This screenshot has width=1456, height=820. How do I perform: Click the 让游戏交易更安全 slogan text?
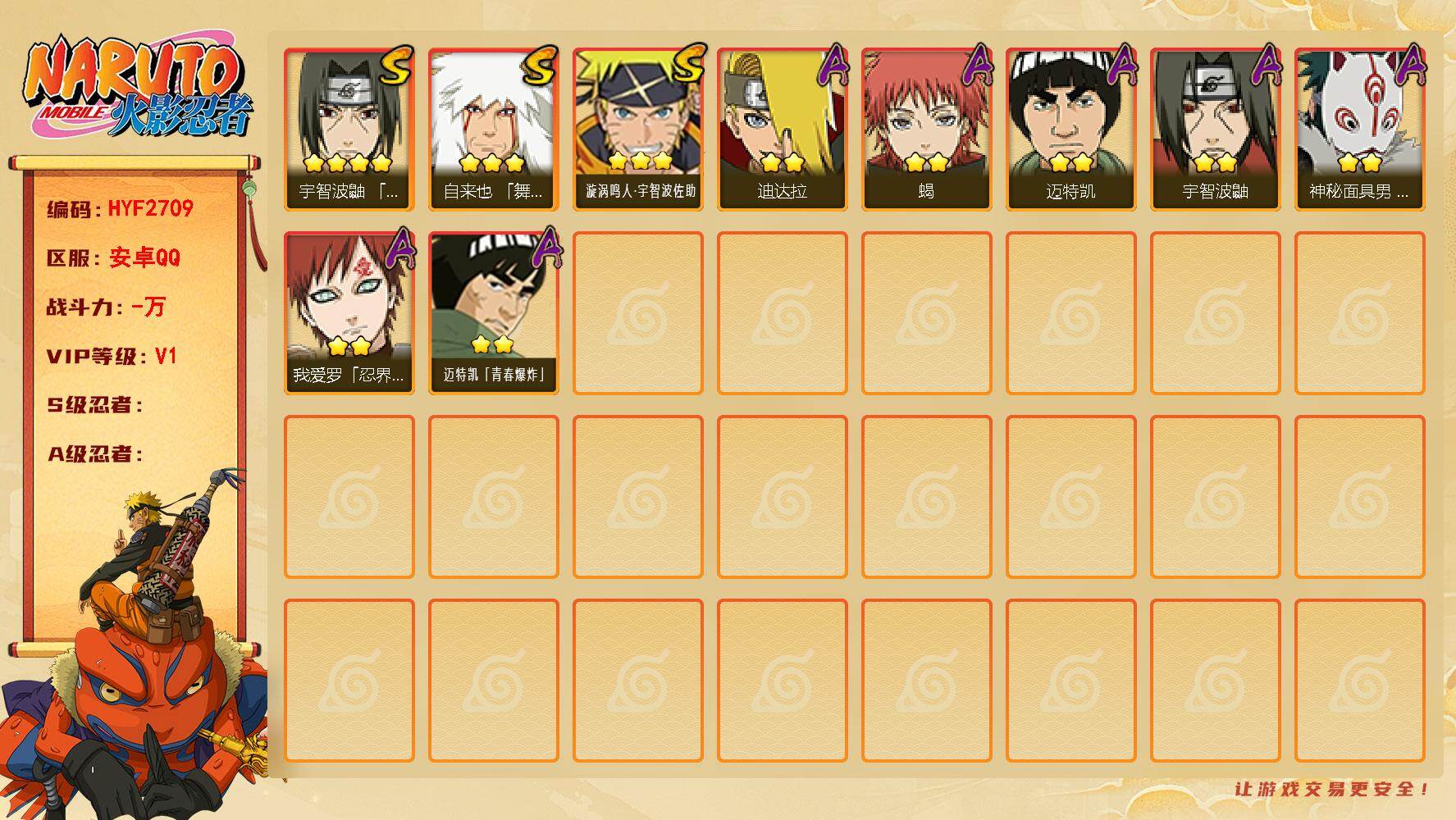pos(1331,789)
